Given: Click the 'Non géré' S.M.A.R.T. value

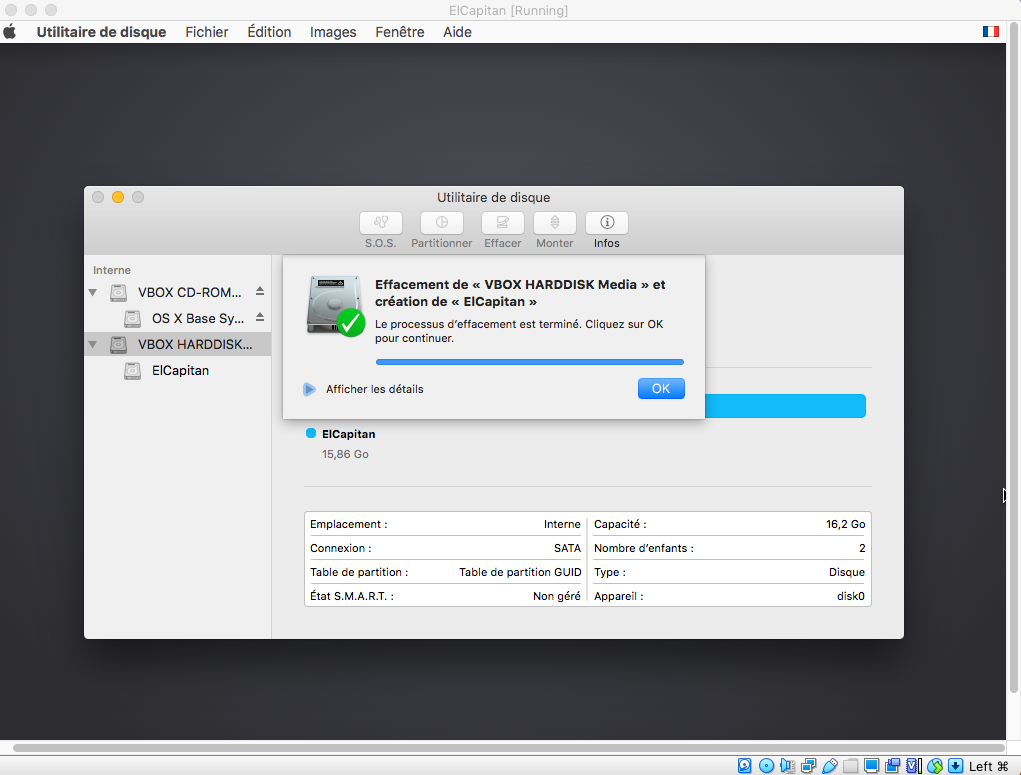Looking at the screenshot, I should pos(557,597).
